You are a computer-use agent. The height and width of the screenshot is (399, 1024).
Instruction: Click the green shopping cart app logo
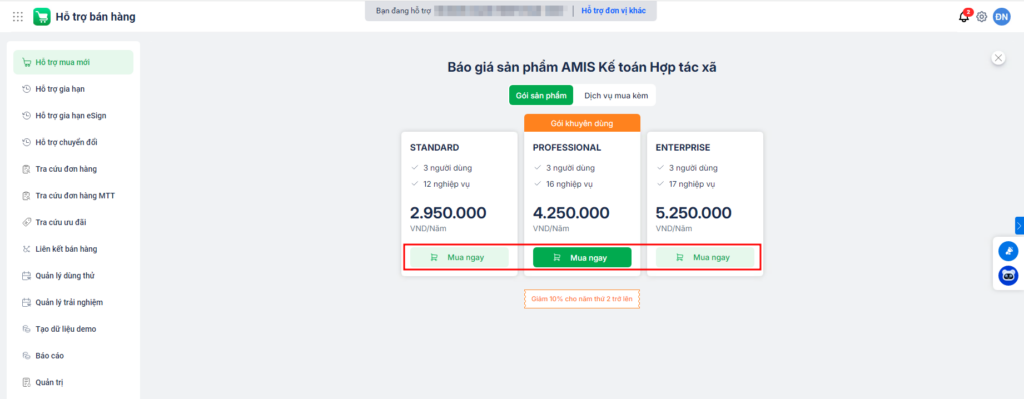pyautogui.click(x=42, y=17)
